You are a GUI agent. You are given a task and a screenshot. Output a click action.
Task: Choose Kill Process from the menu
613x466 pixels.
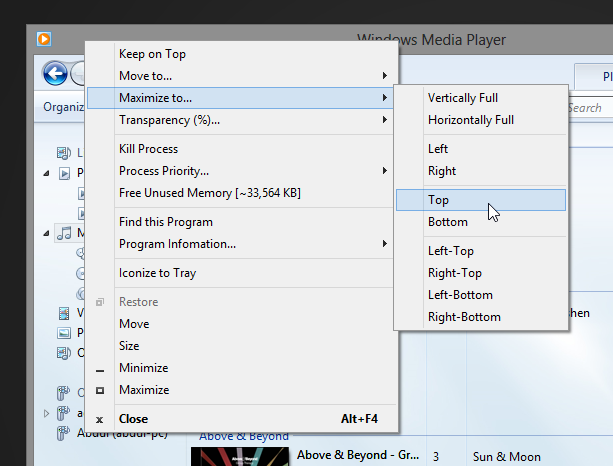click(x=242, y=149)
